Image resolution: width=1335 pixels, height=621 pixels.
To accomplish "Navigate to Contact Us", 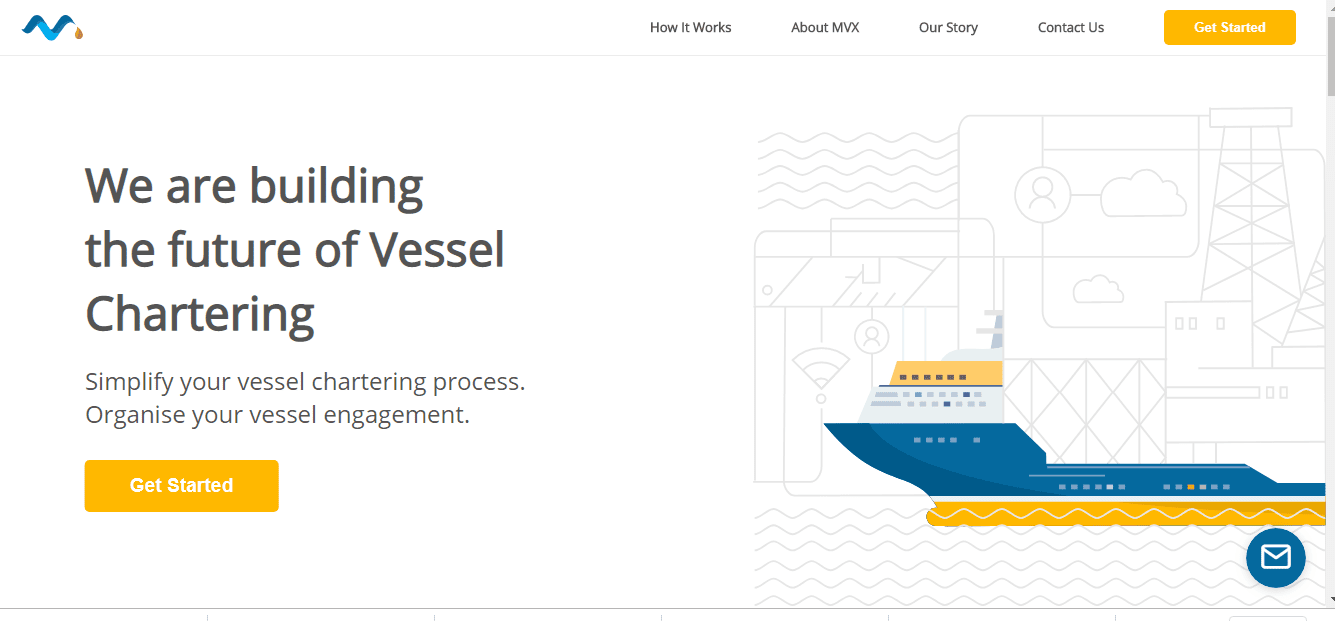I will [1071, 28].
